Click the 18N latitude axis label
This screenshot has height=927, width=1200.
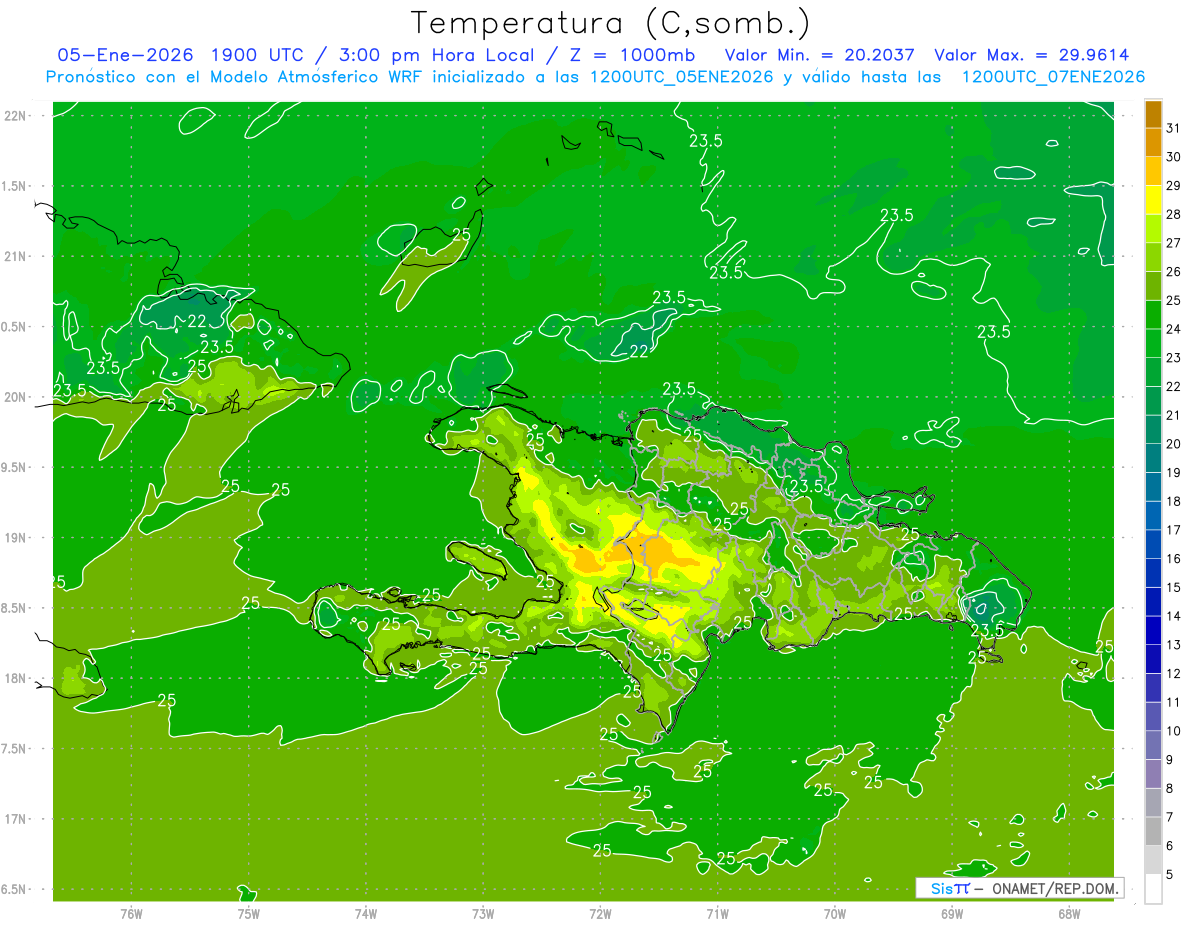(x=15, y=678)
